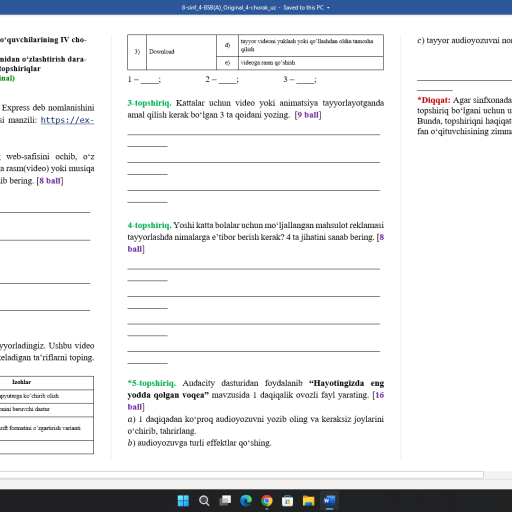Click the red *Diqqat: note text
The height and width of the screenshot is (512, 512).
(434, 100)
